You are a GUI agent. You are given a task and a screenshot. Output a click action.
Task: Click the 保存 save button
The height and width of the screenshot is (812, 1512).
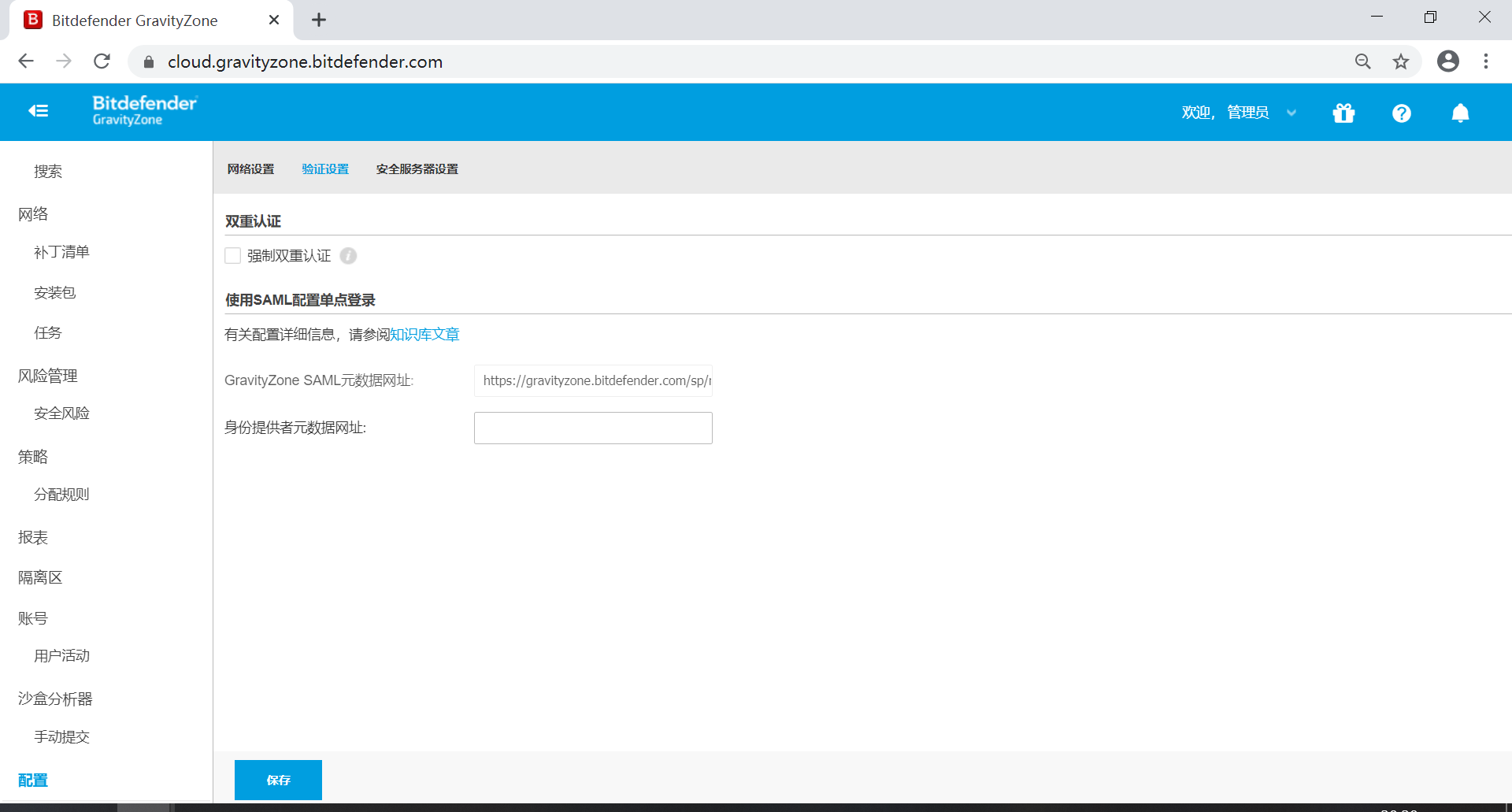coord(278,780)
